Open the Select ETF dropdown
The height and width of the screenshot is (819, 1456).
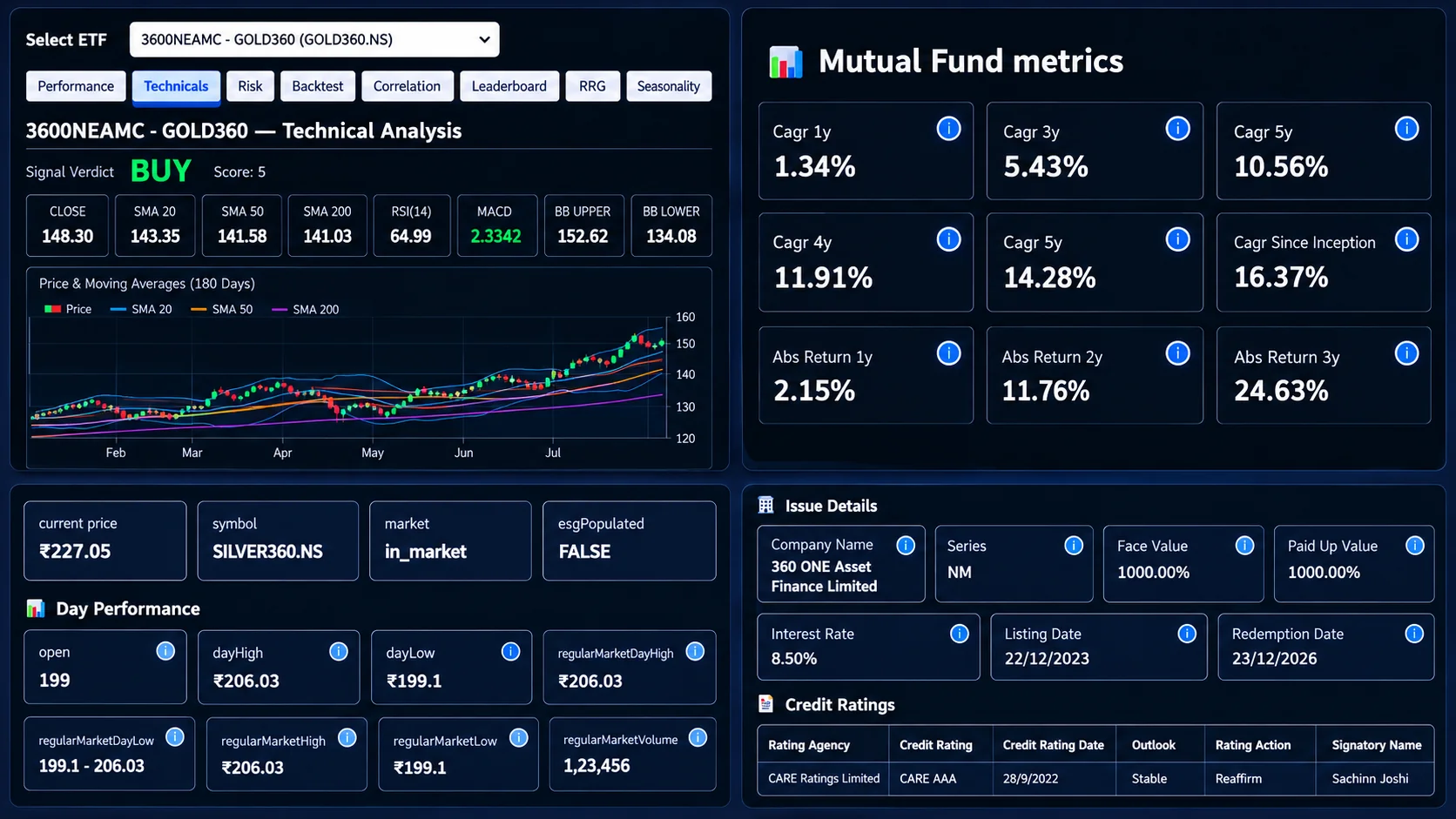pos(314,39)
